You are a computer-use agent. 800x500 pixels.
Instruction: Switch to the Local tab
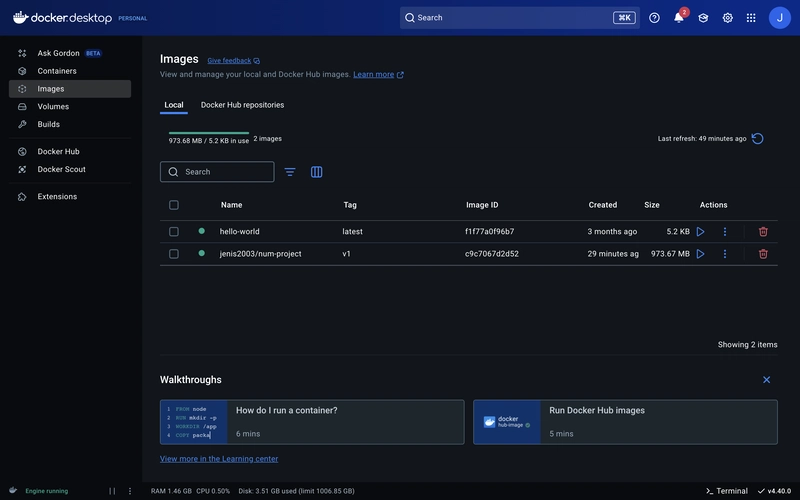pos(174,105)
